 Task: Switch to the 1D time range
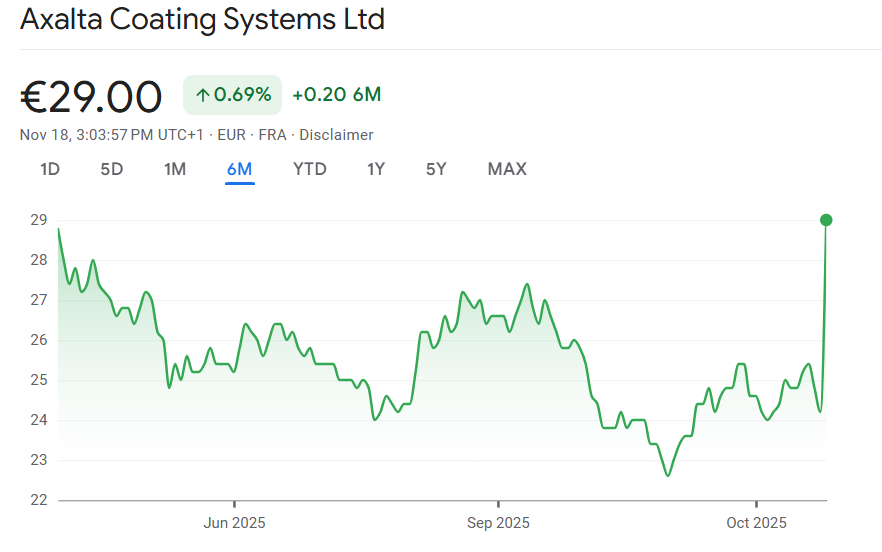pos(50,169)
